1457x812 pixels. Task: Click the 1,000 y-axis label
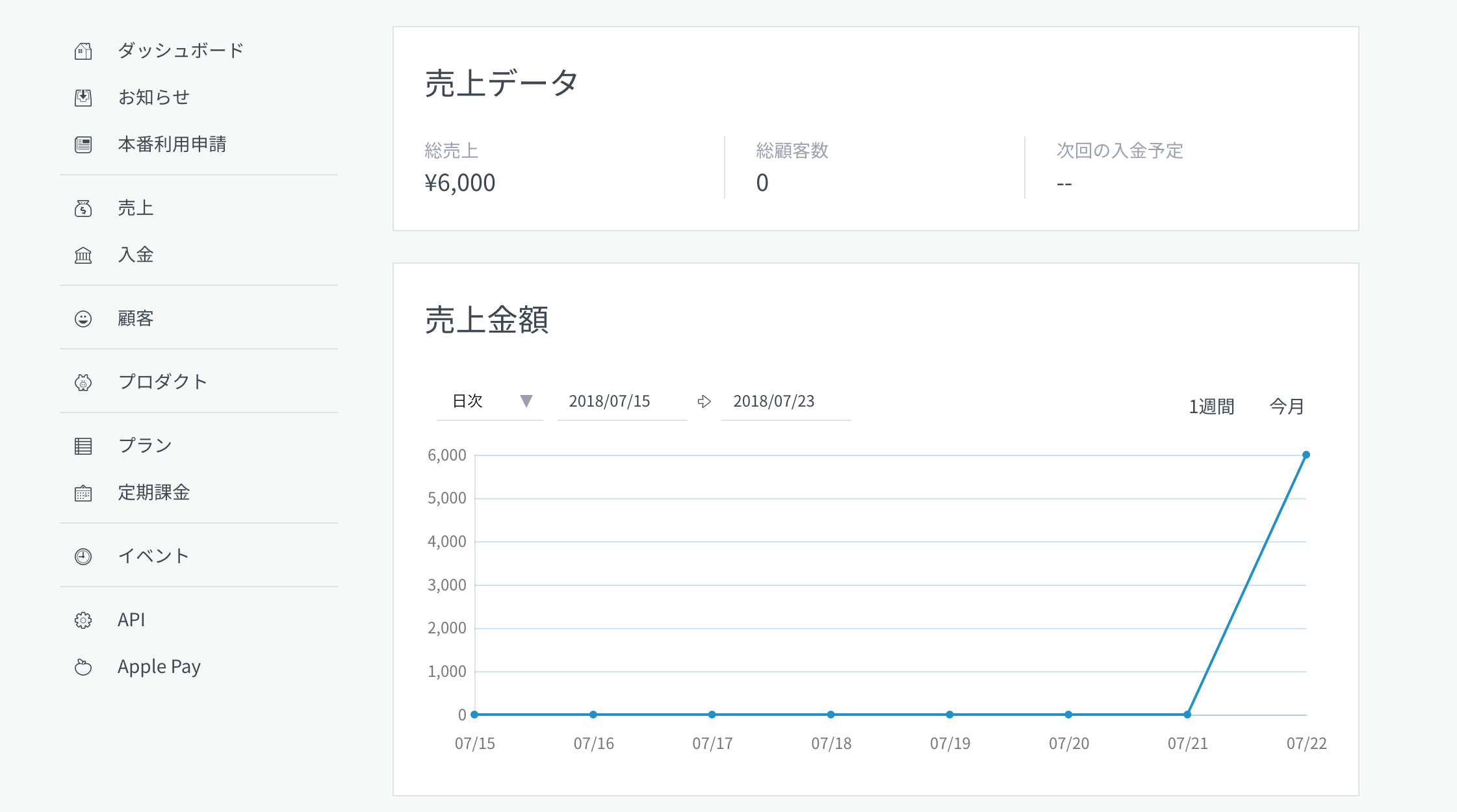click(447, 672)
